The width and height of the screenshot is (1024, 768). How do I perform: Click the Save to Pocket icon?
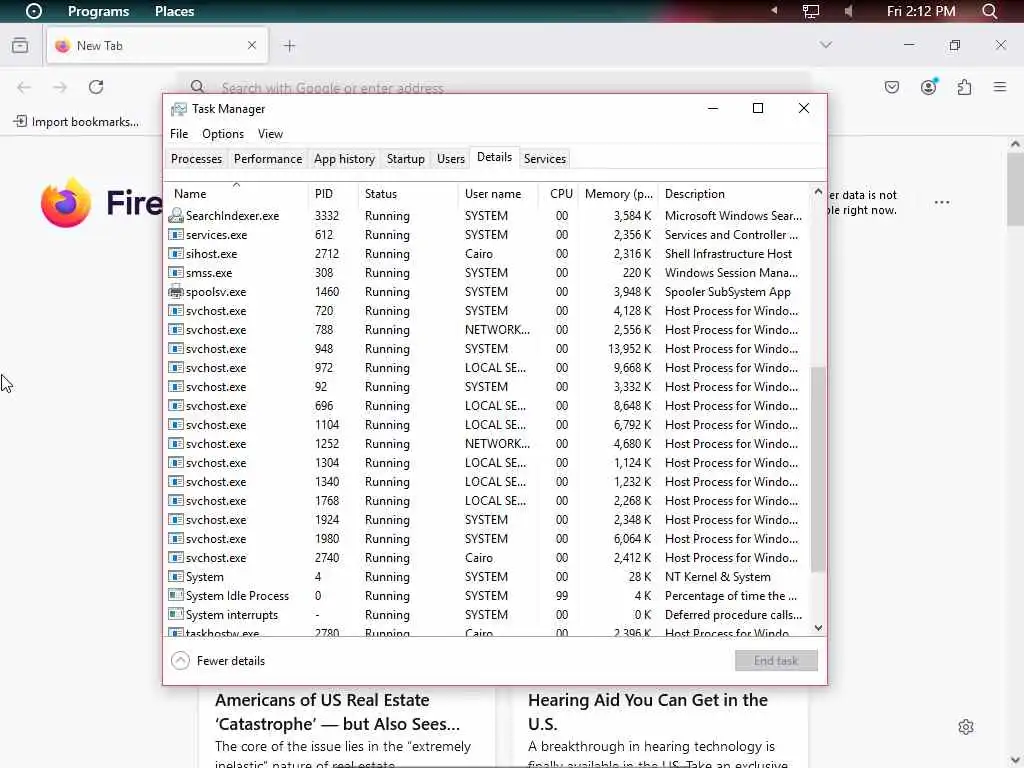(x=892, y=87)
